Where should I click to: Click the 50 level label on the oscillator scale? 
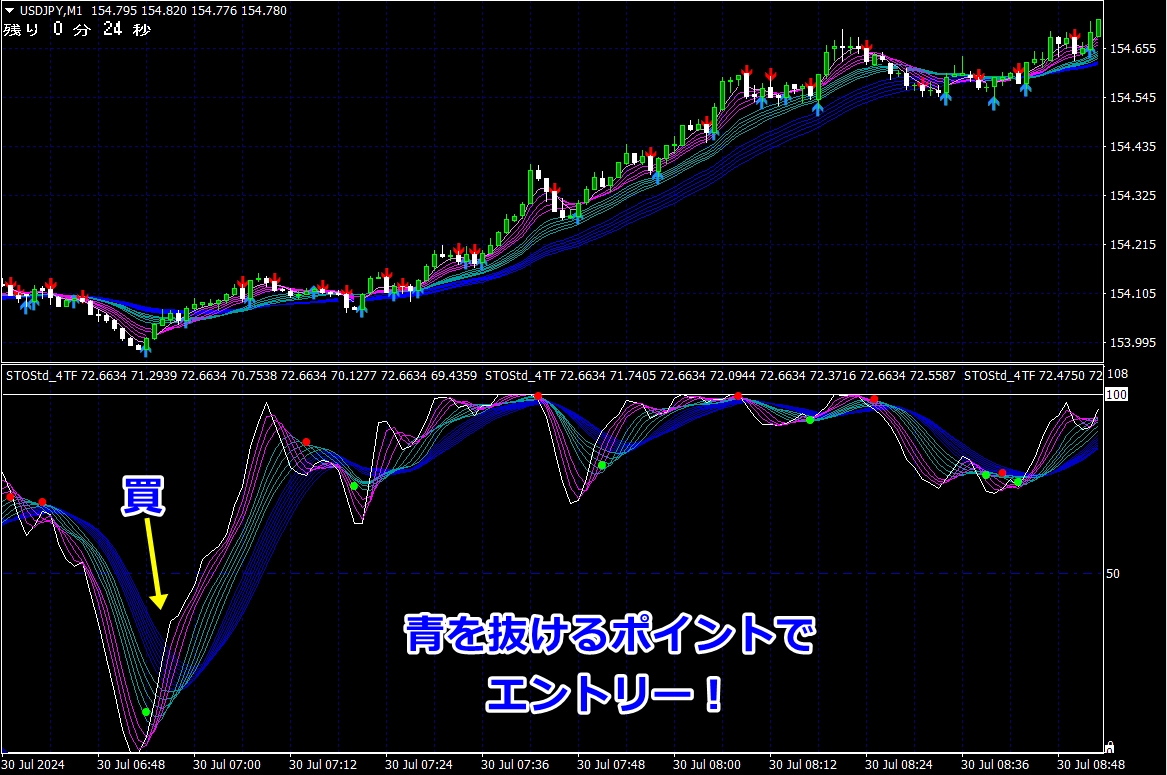(1113, 573)
